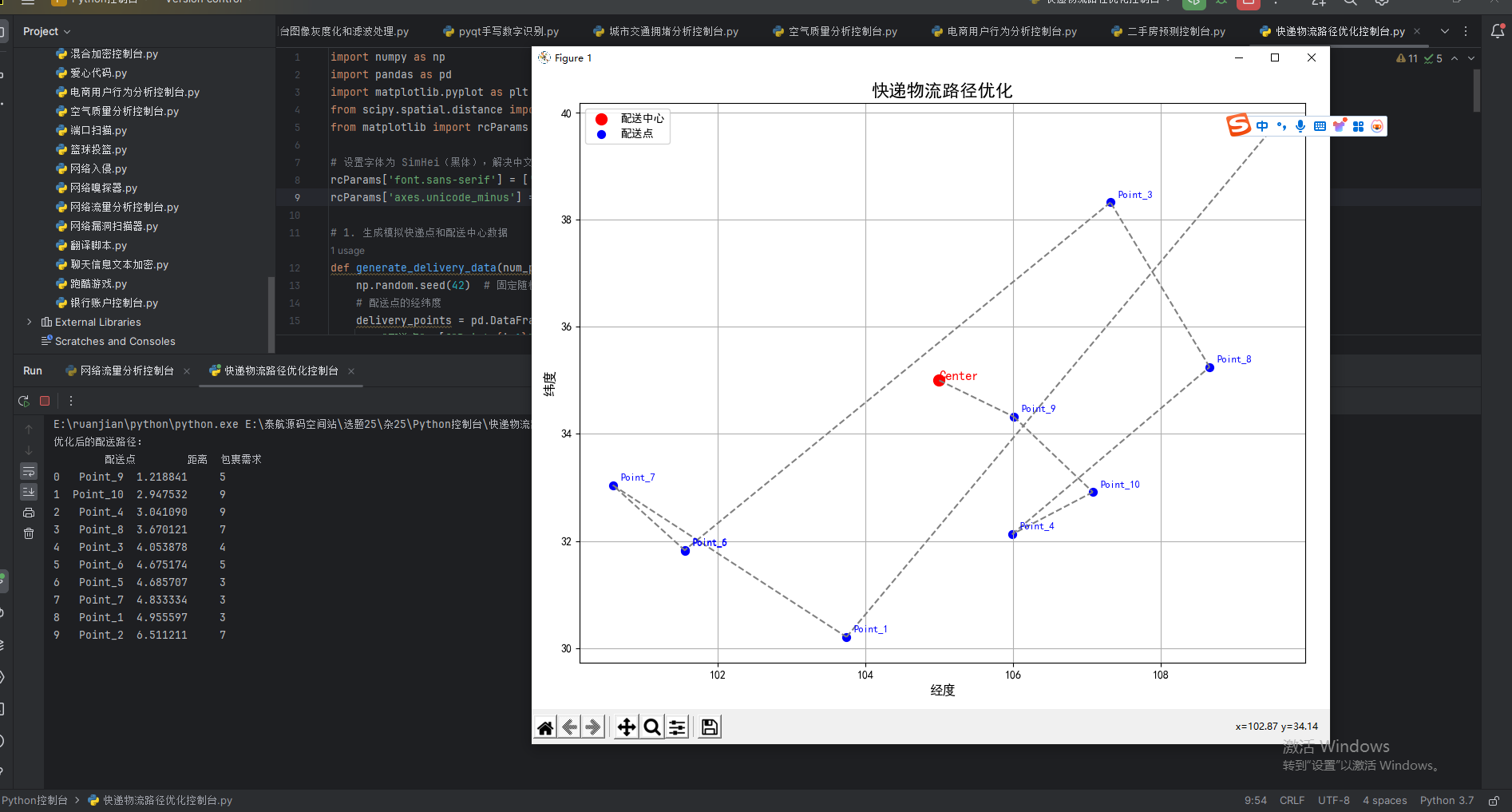
Task: Toggle Chinese/English input mode
Action: tap(1262, 126)
